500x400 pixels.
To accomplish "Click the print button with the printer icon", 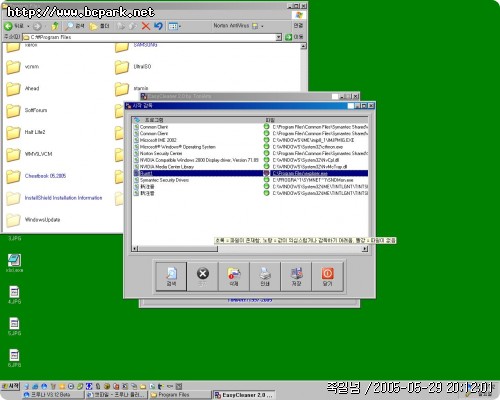I will coord(265,276).
